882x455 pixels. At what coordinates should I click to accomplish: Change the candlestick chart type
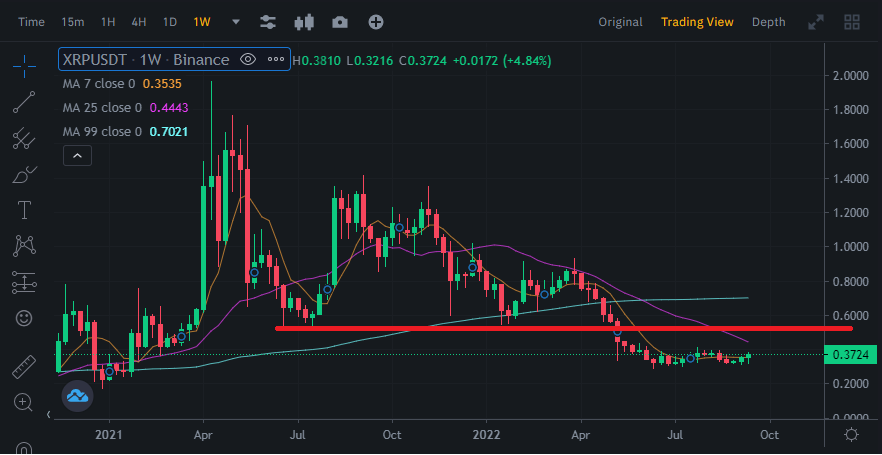click(x=304, y=22)
